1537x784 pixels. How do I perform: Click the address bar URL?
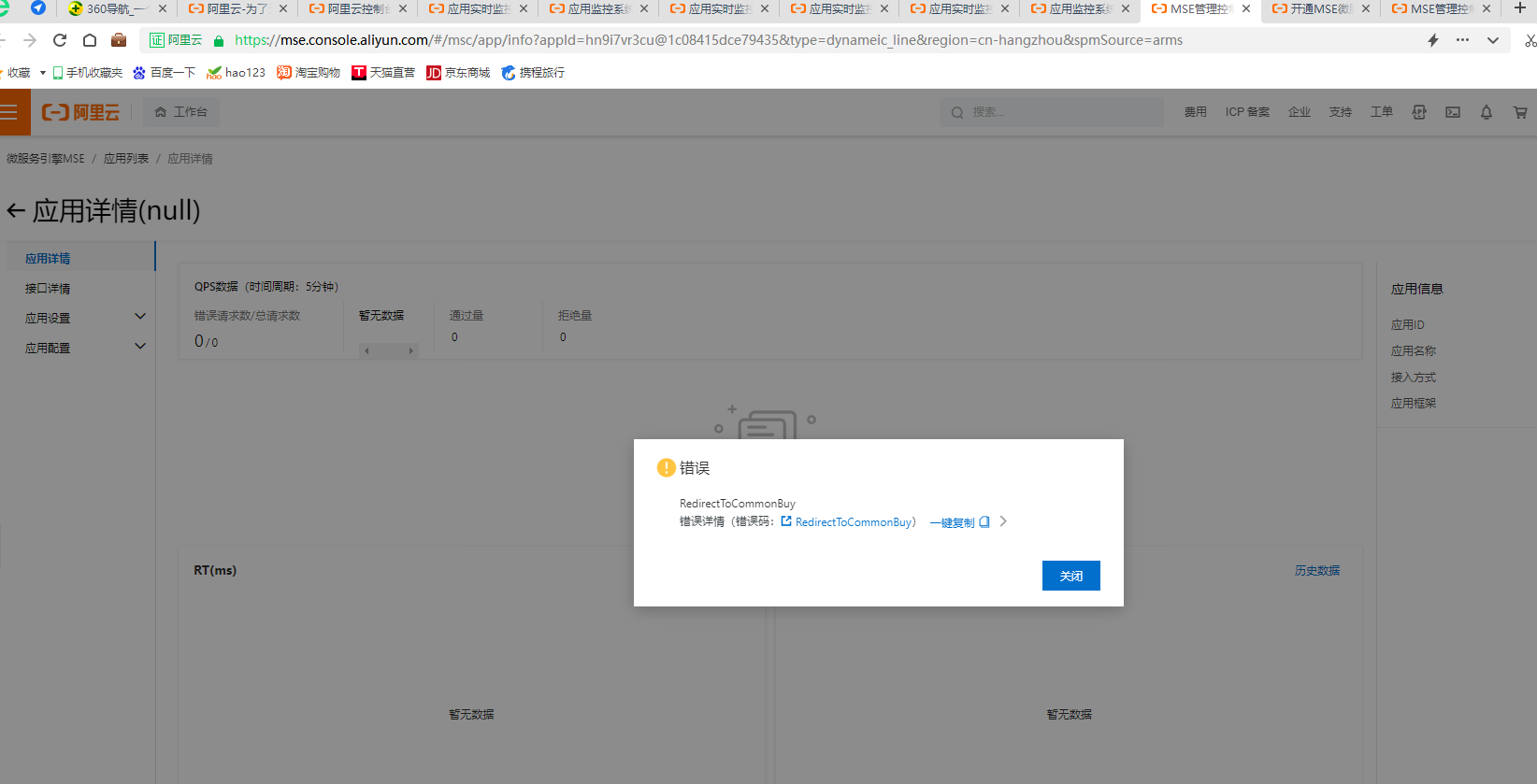pyautogui.click(x=708, y=40)
